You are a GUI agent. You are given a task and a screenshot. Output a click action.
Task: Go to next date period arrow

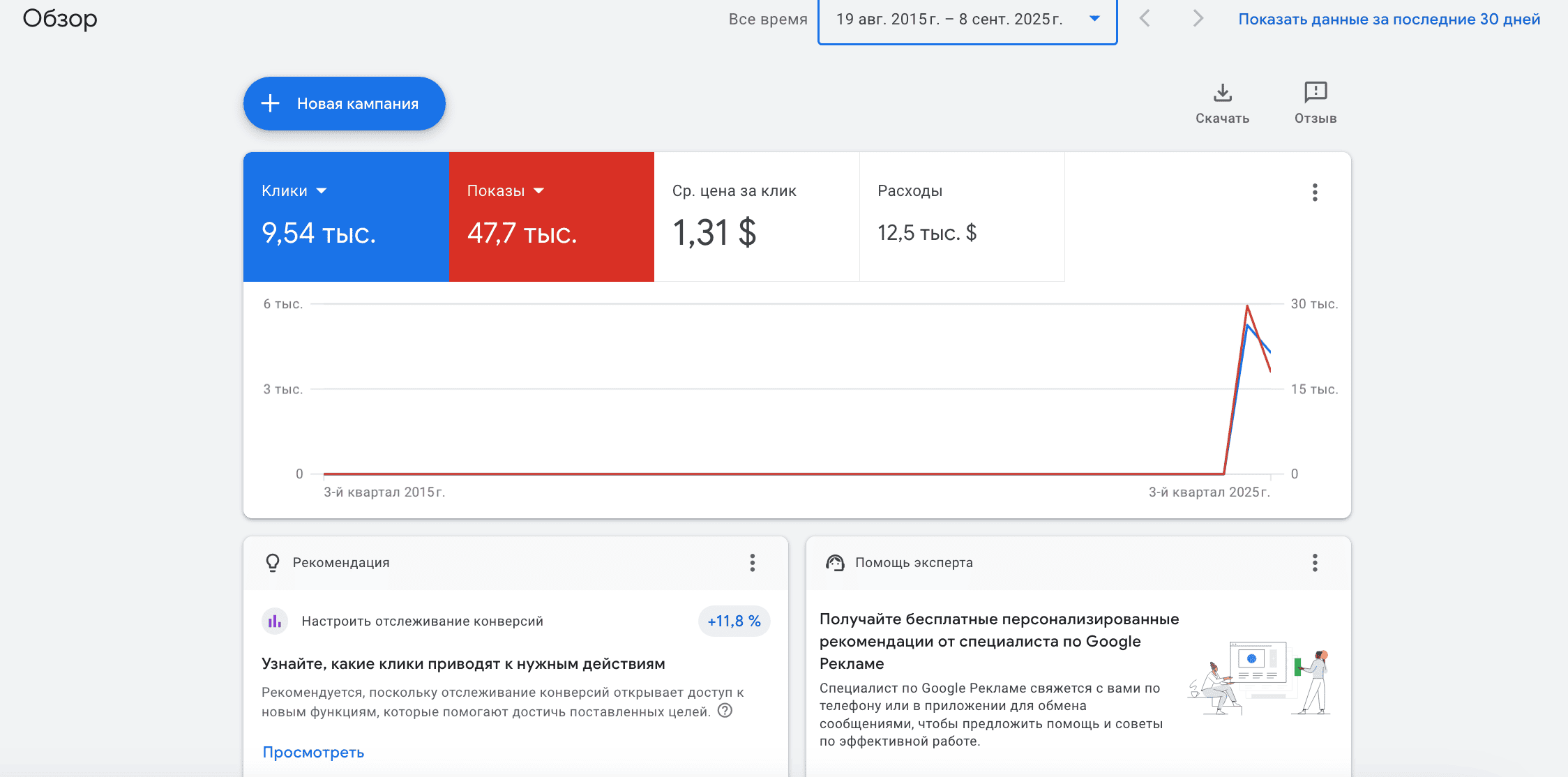click(x=1198, y=18)
